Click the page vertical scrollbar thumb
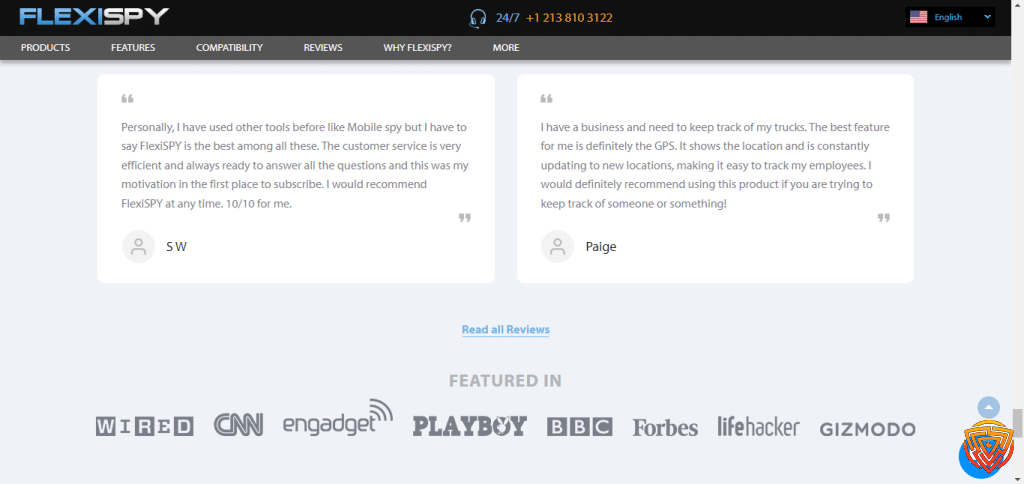 coord(1017,423)
